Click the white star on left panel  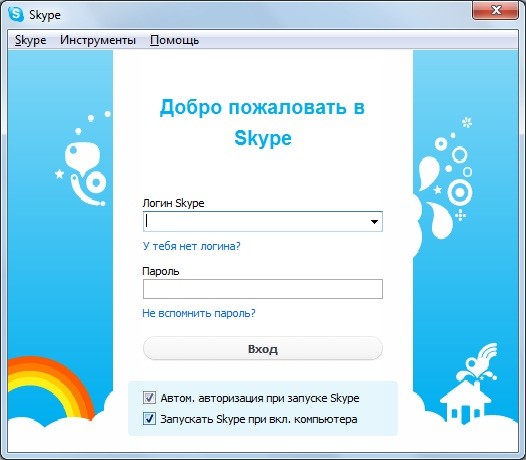tap(59, 174)
